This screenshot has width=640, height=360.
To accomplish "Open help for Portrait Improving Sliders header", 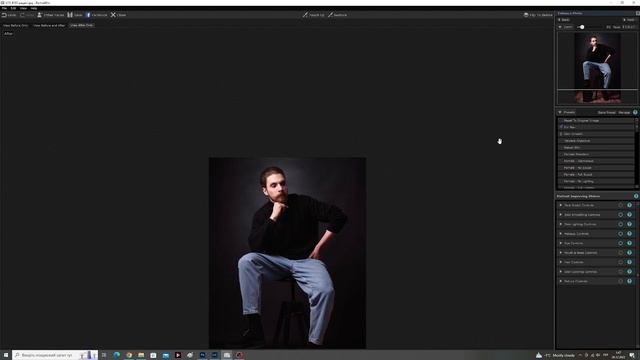I will pyautogui.click(x=636, y=196).
